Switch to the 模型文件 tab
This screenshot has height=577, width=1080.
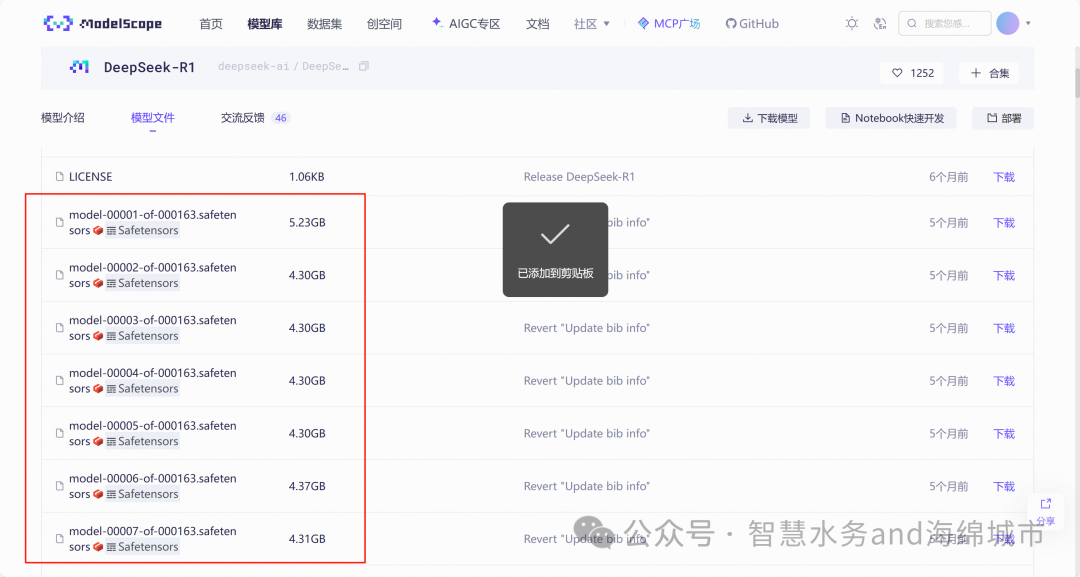click(153, 118)
